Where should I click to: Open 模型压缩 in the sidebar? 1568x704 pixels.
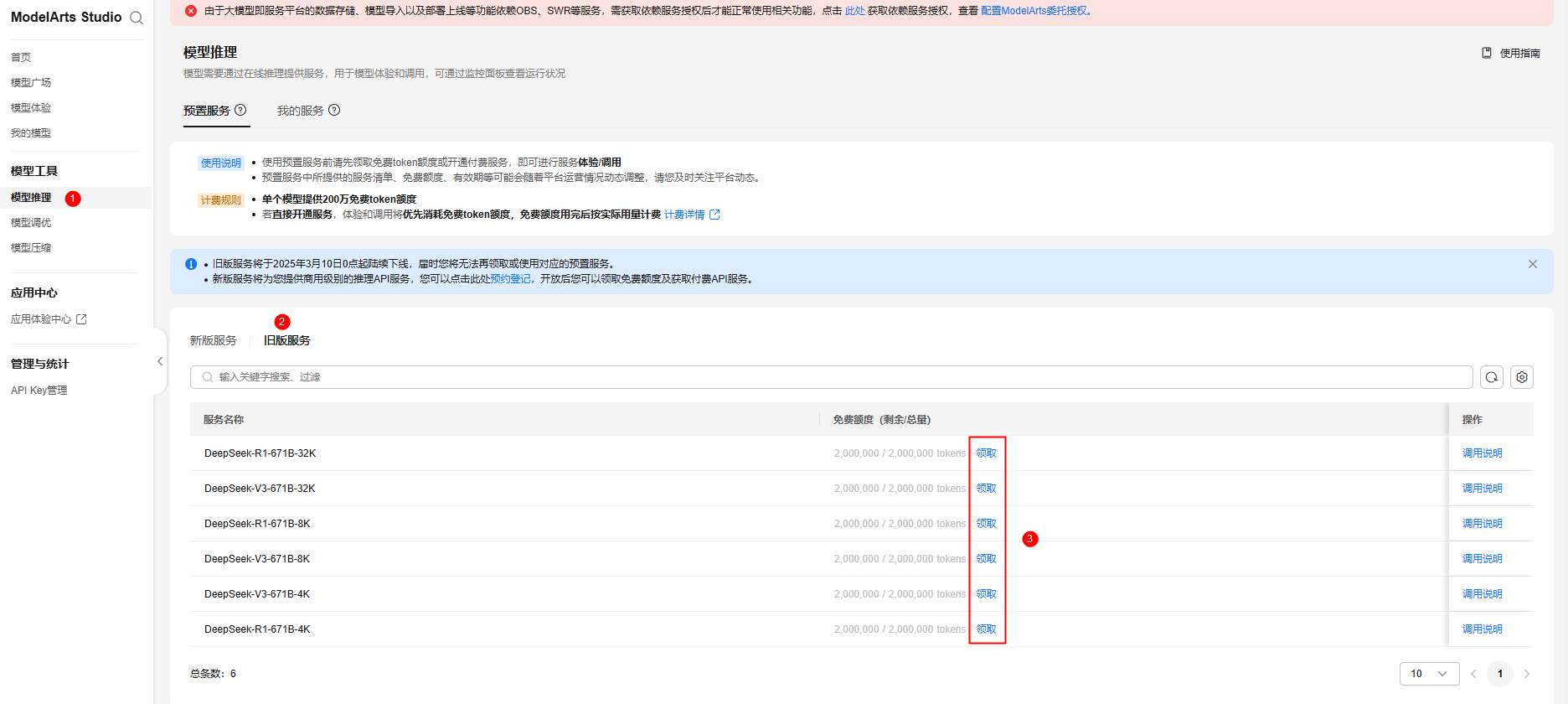click(x=31, y=247)
